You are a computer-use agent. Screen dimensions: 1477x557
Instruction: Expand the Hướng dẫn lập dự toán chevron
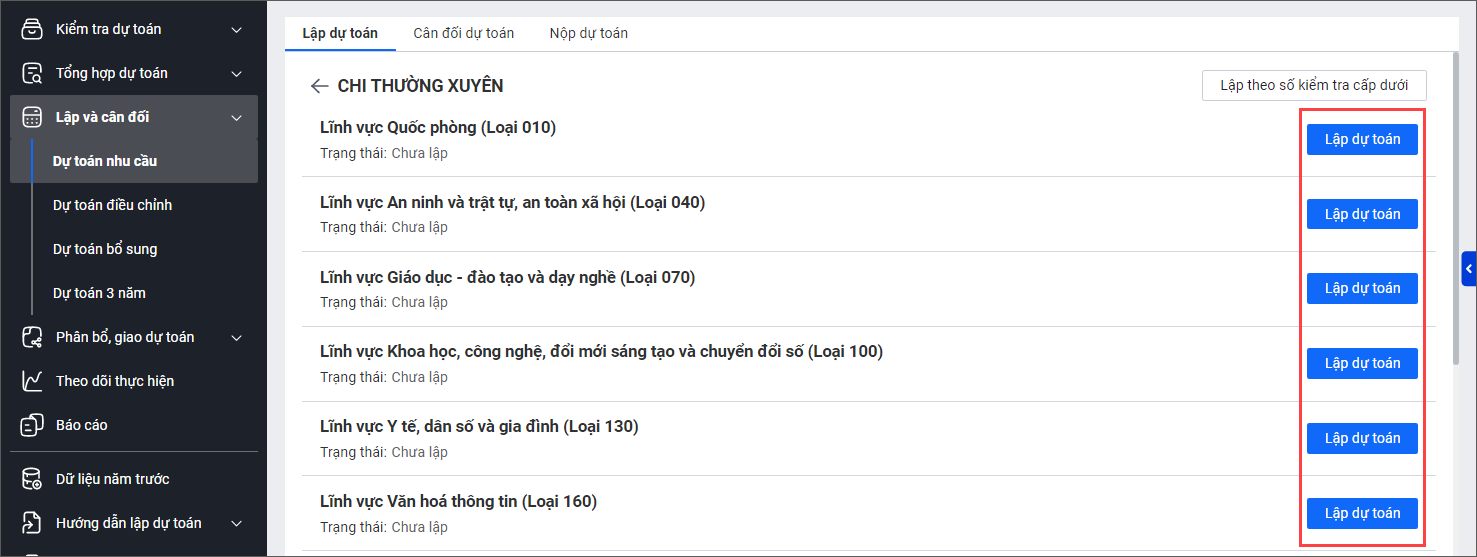[237, 523]
